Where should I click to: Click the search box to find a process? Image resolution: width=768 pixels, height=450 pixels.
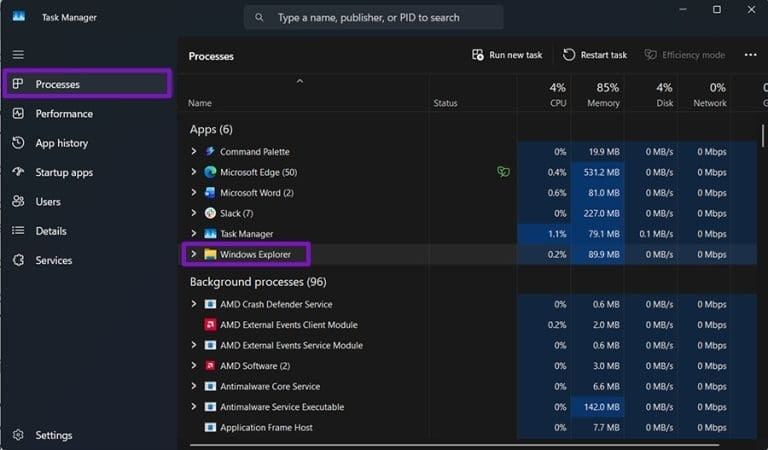374,18
